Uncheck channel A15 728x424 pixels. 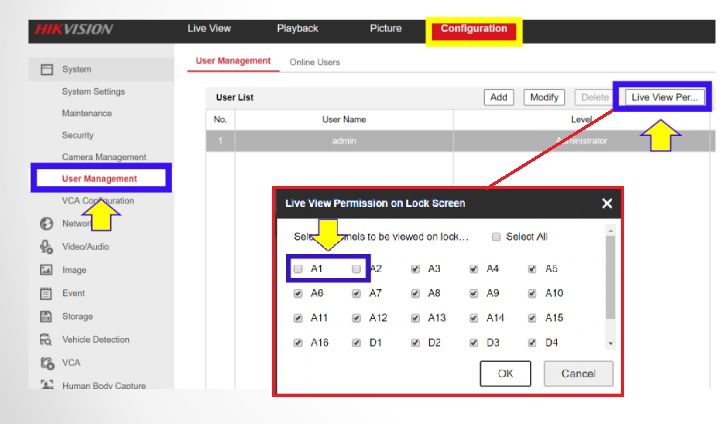[532, 318]
